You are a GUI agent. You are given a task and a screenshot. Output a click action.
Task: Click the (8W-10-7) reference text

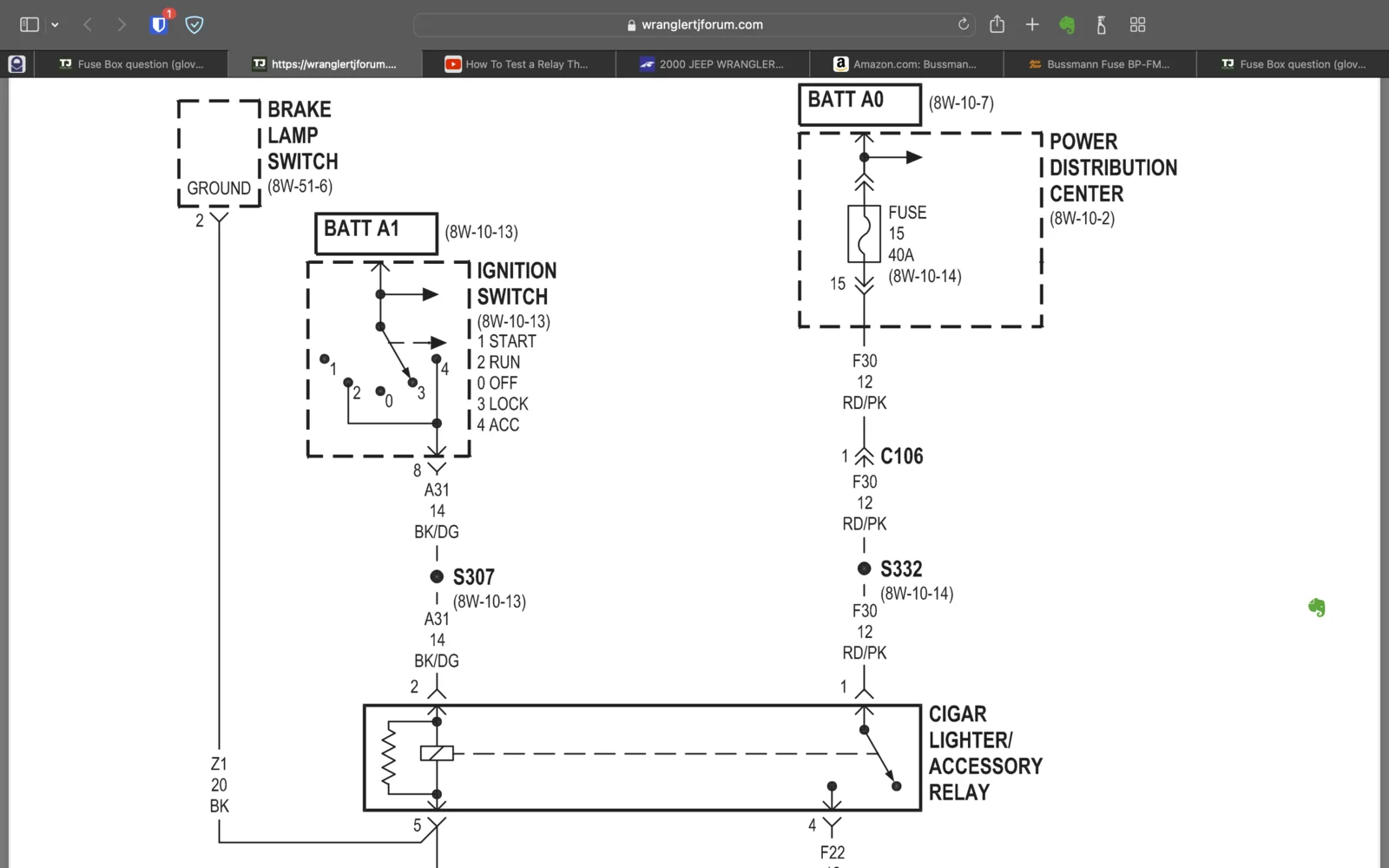[961, 102]
